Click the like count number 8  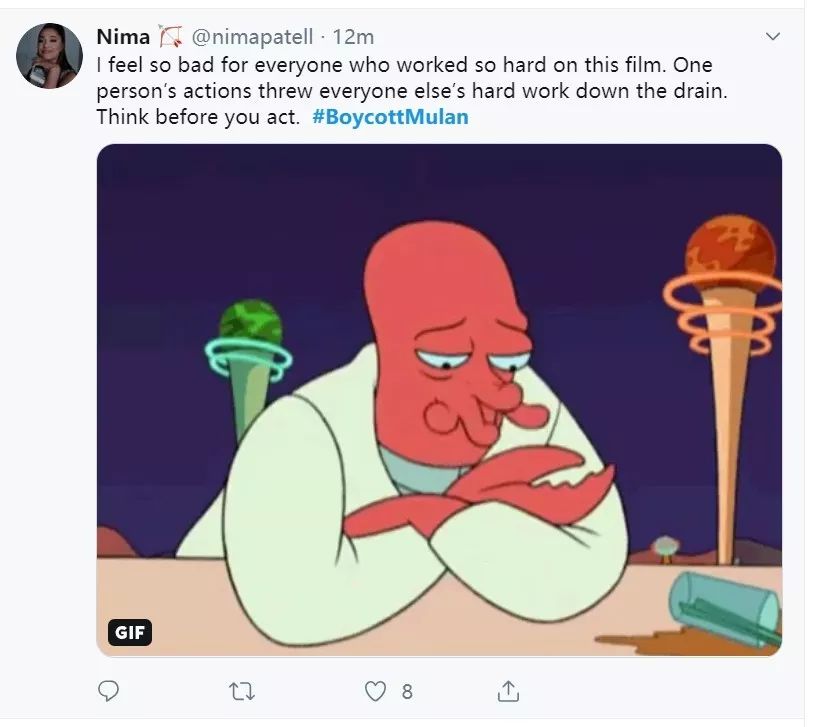point(407,691)
